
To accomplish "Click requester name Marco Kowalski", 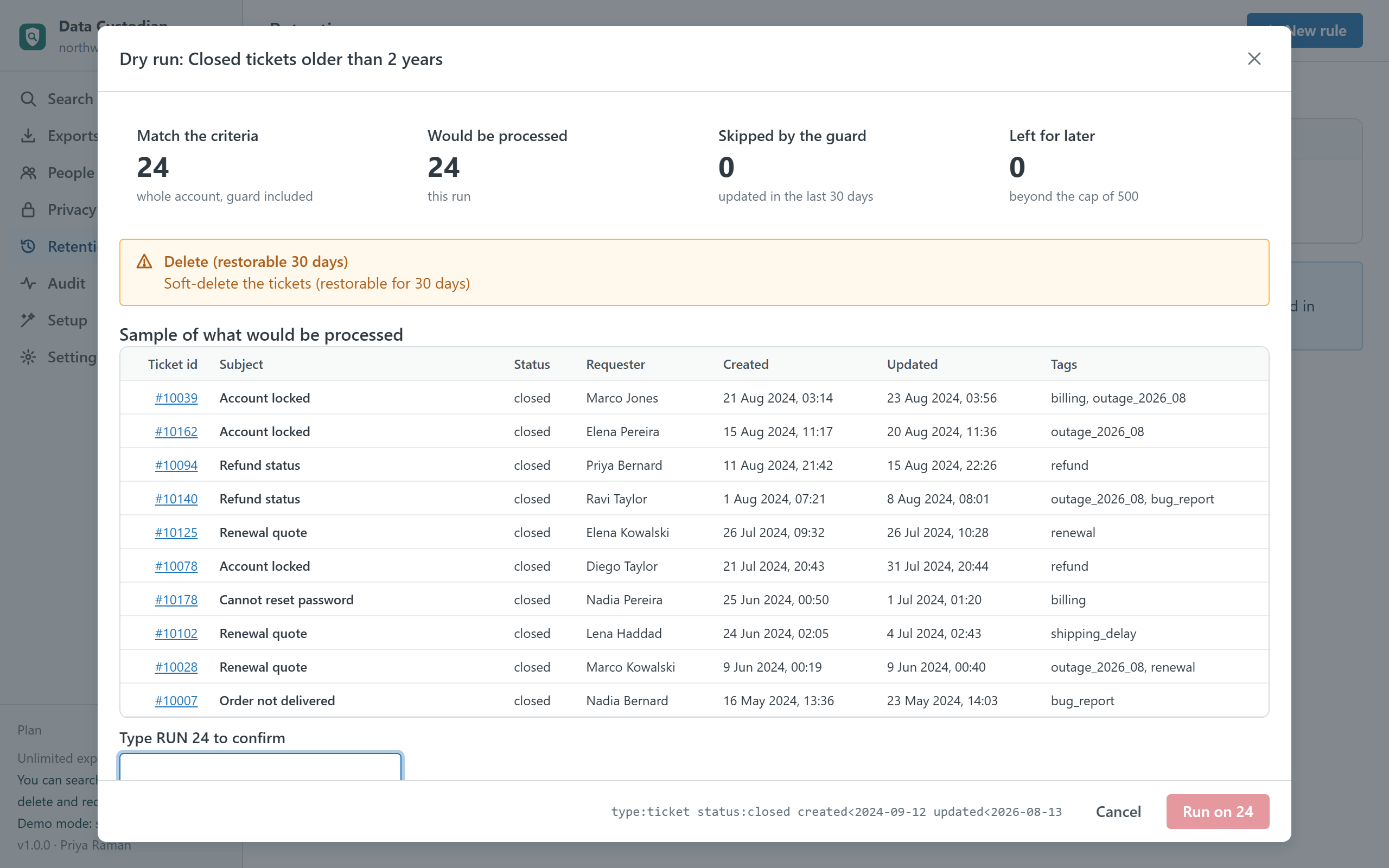I will 630,667.
